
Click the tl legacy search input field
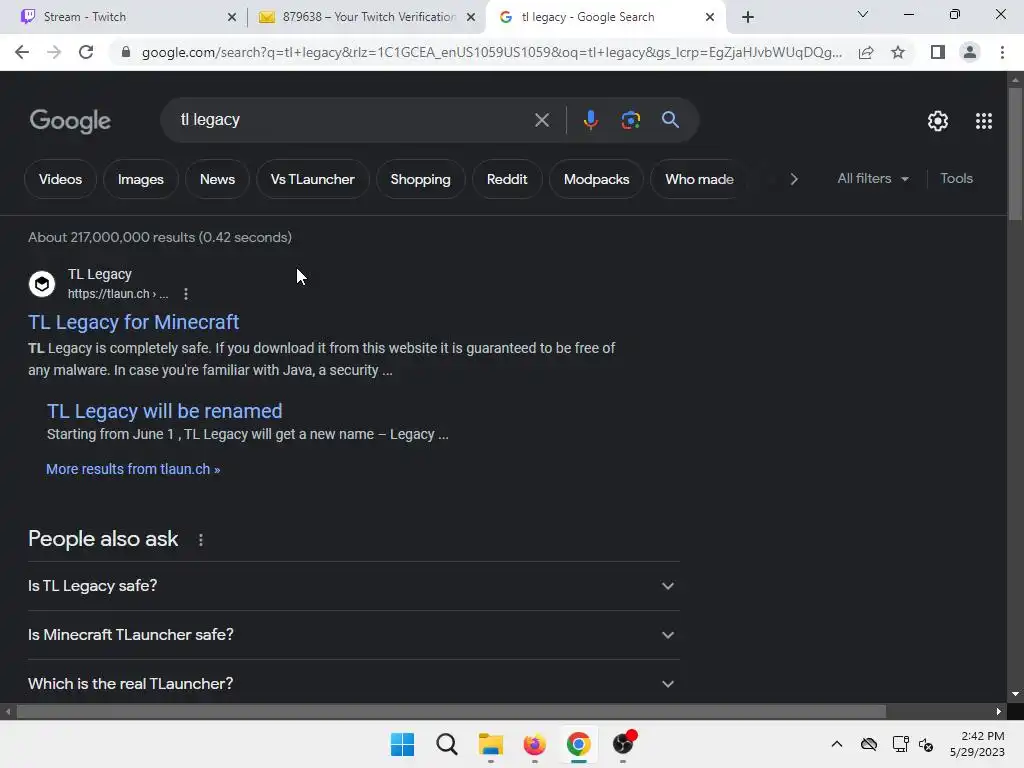click(x=353, y=120)
